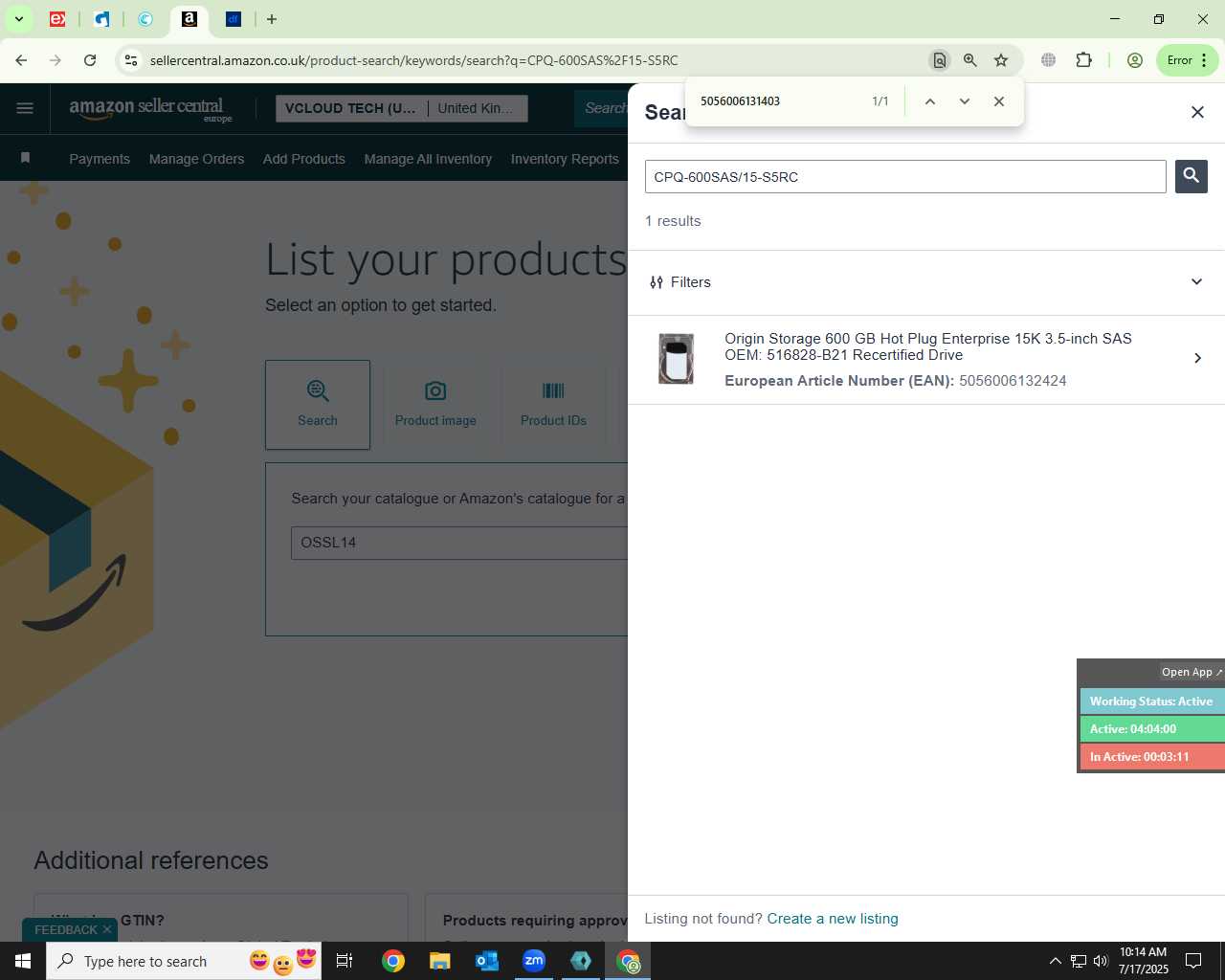Click the Error menu button in Chrome

[x=1187, y=60]
